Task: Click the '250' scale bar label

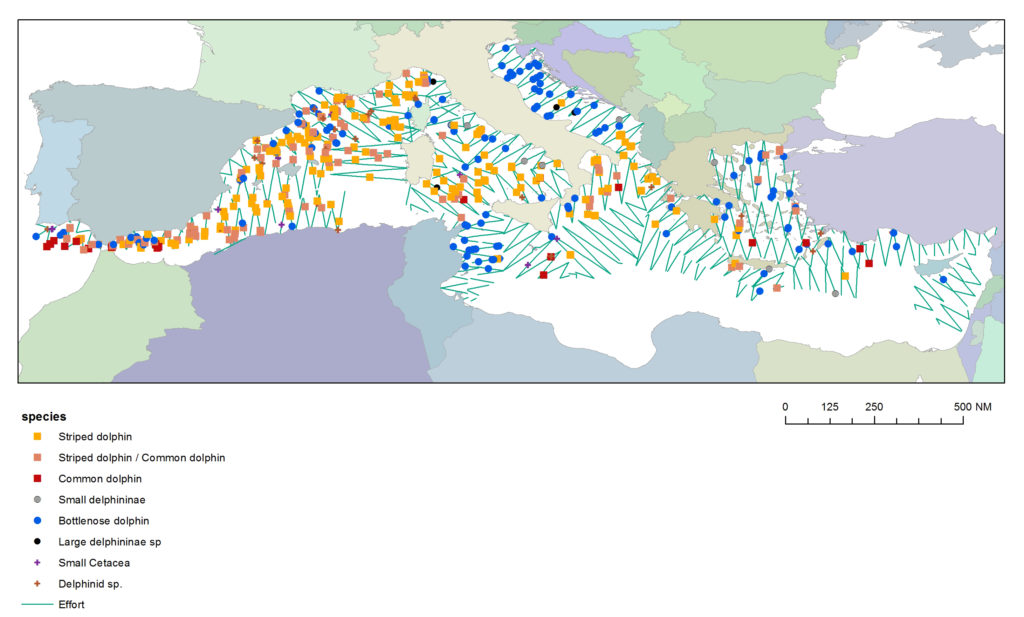Action: (x=874, y=407)
